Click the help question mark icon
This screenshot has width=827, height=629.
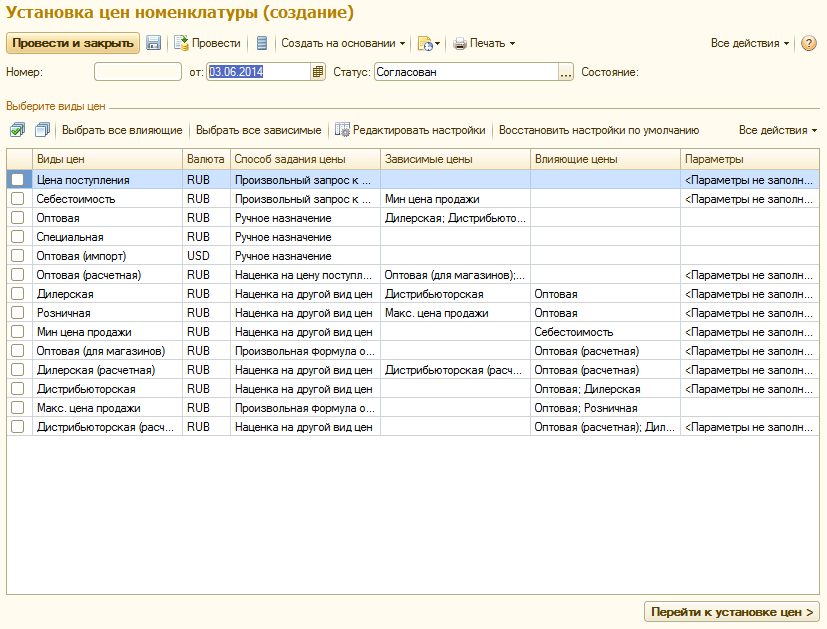(x=809, y=43)
